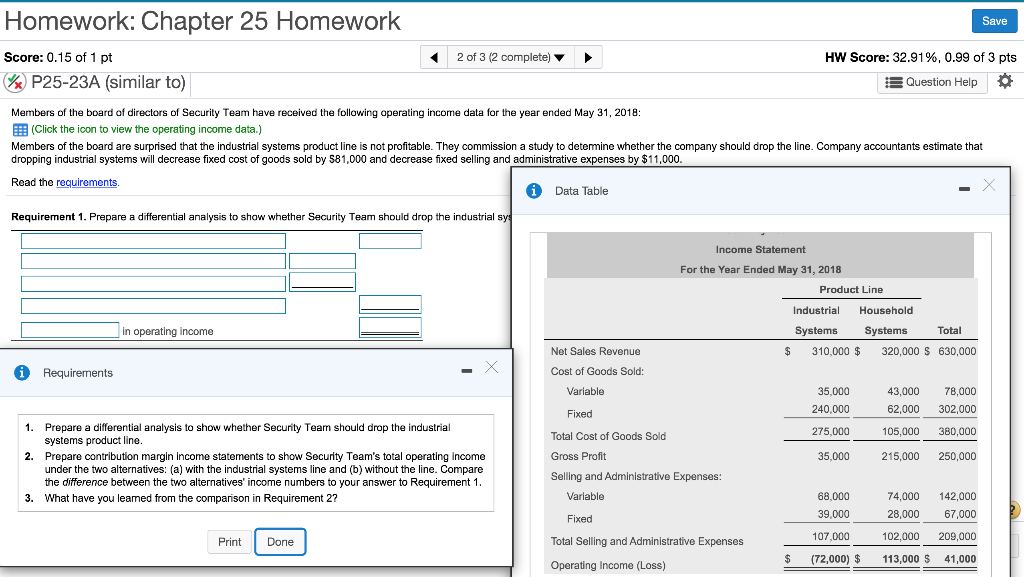Image resolution: width=1024 pixels, height=577 pixels.
Task: Click the first row amount field on right
Action: 391,241
